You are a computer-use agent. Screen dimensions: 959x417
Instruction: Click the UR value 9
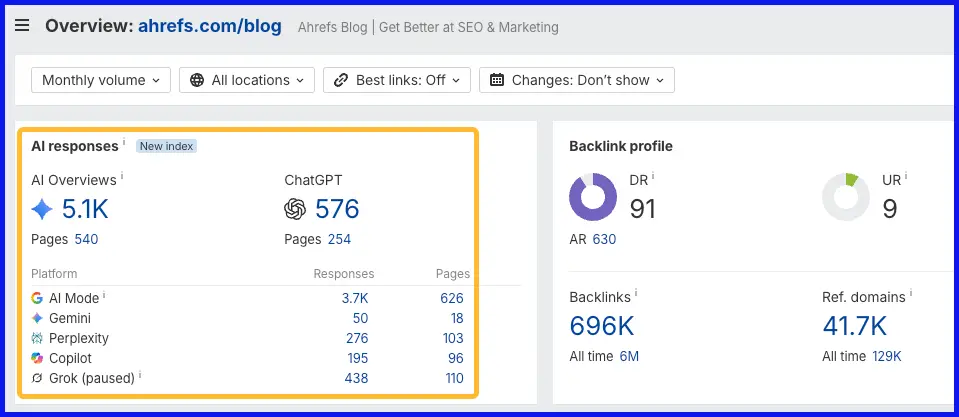pyautogui.click(x=890, y=208)
